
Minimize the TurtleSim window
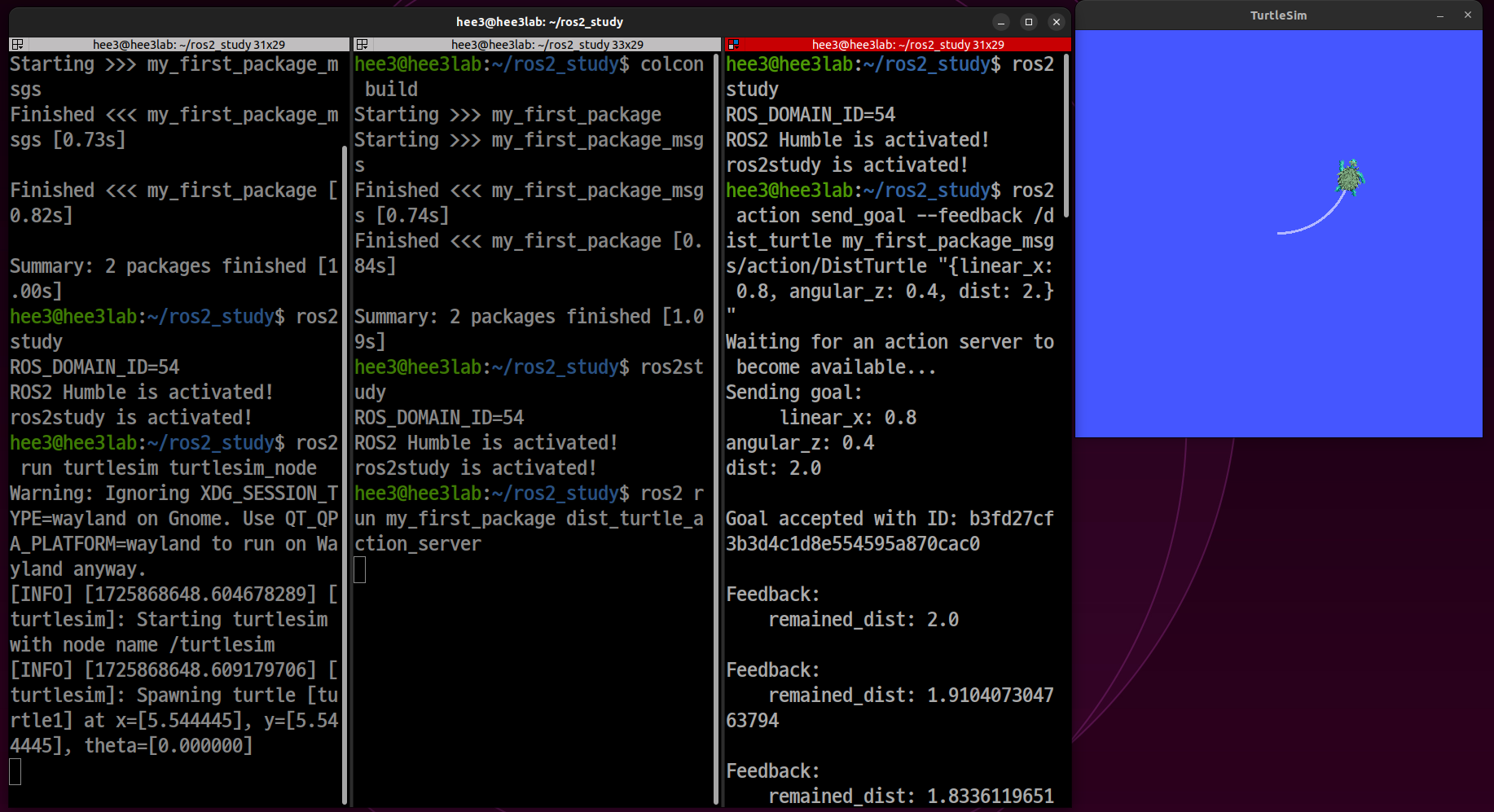(x=1440, y=15)
